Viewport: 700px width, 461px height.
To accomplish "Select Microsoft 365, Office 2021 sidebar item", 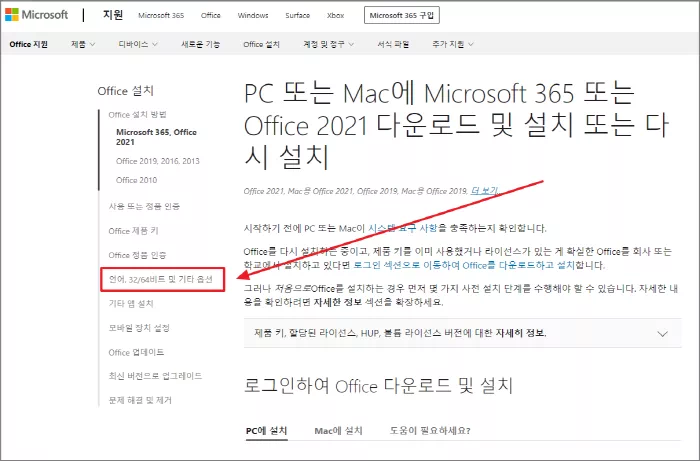I will (156, 137).
